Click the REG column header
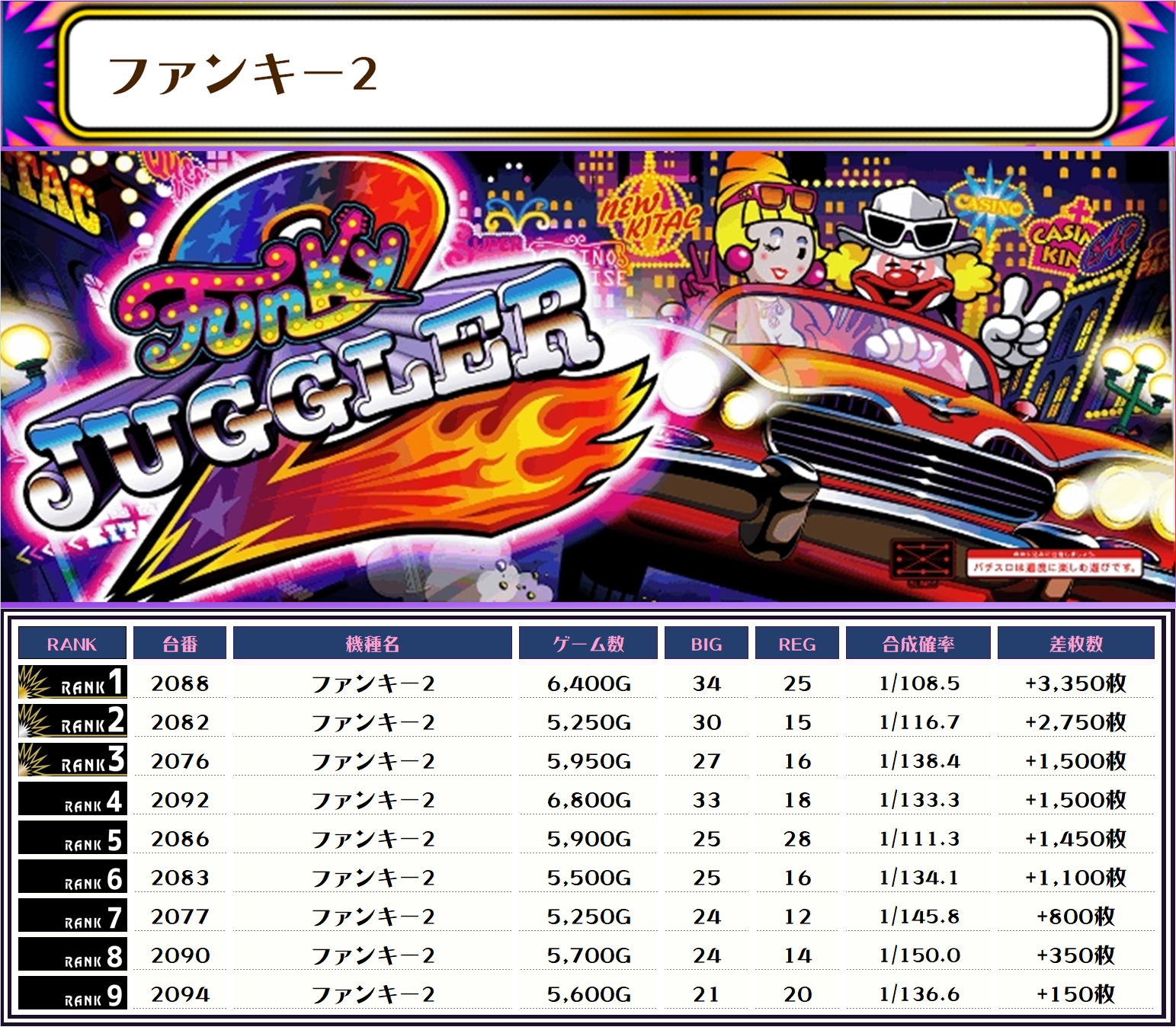Screen dimensions: 1176x1027 pos(797,644)
